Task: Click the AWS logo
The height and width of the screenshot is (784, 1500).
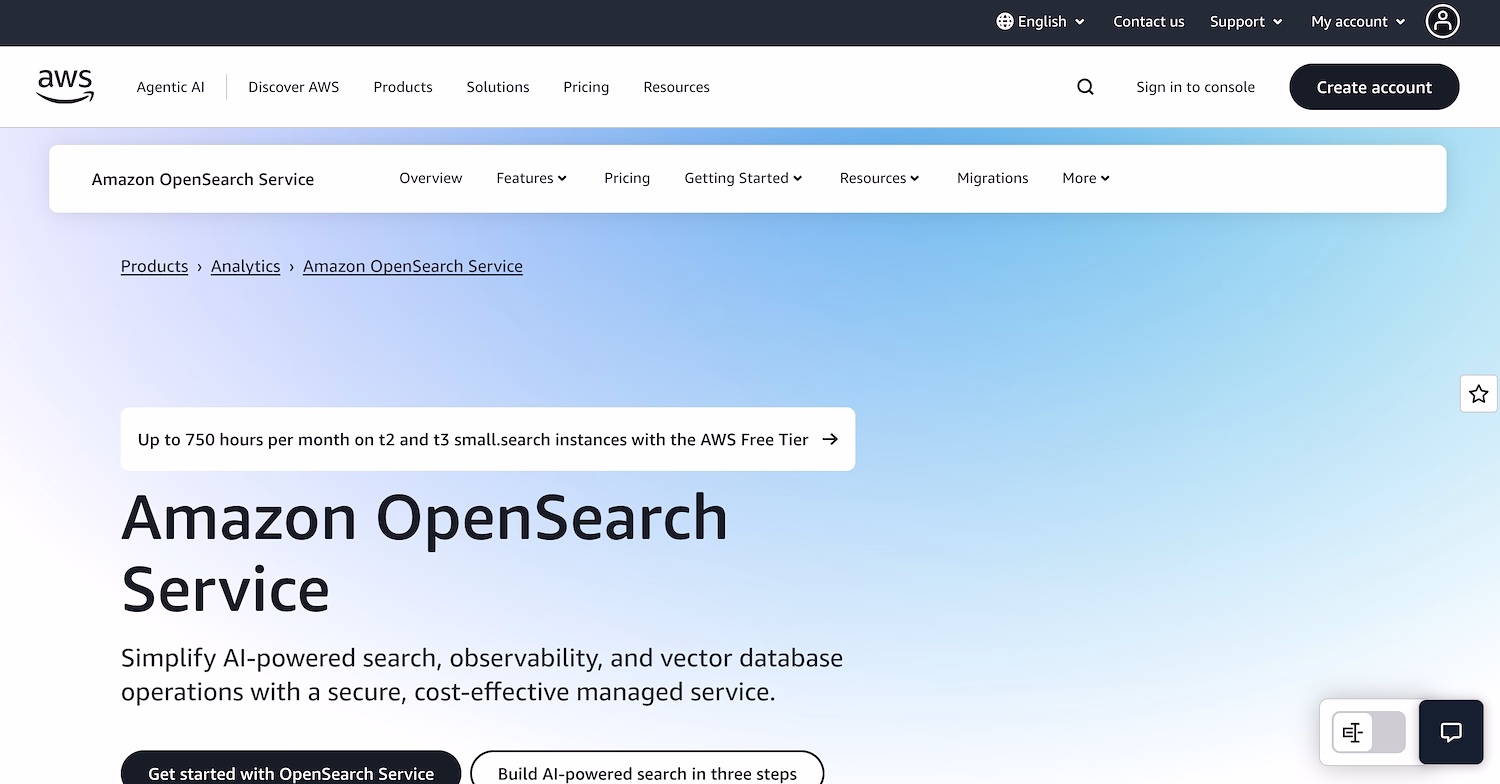Action: click(64, 86)
